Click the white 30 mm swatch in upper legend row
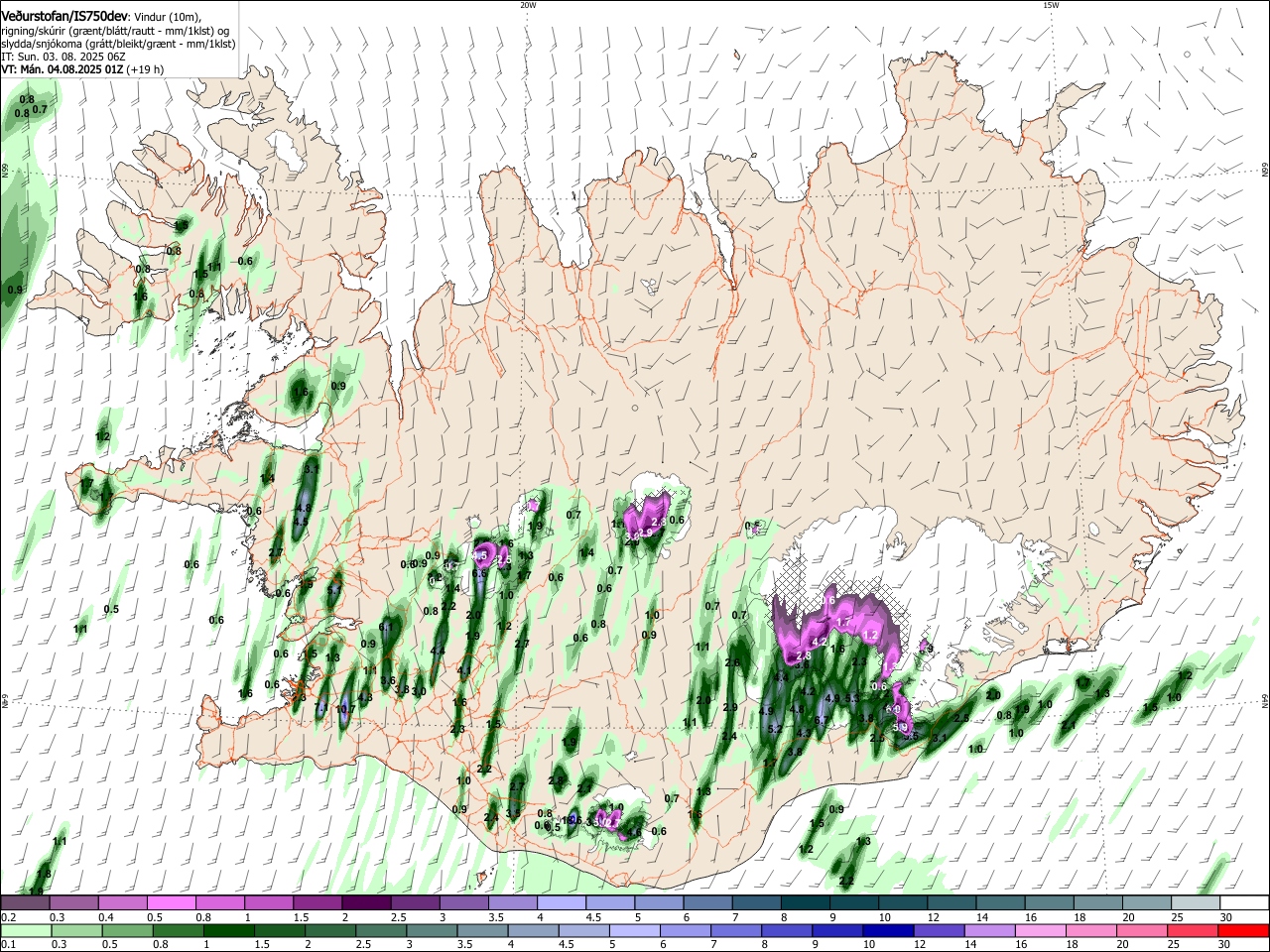Image resolution: width=1270 pixels, height=952 pixels. click(x=1244, y=903)
